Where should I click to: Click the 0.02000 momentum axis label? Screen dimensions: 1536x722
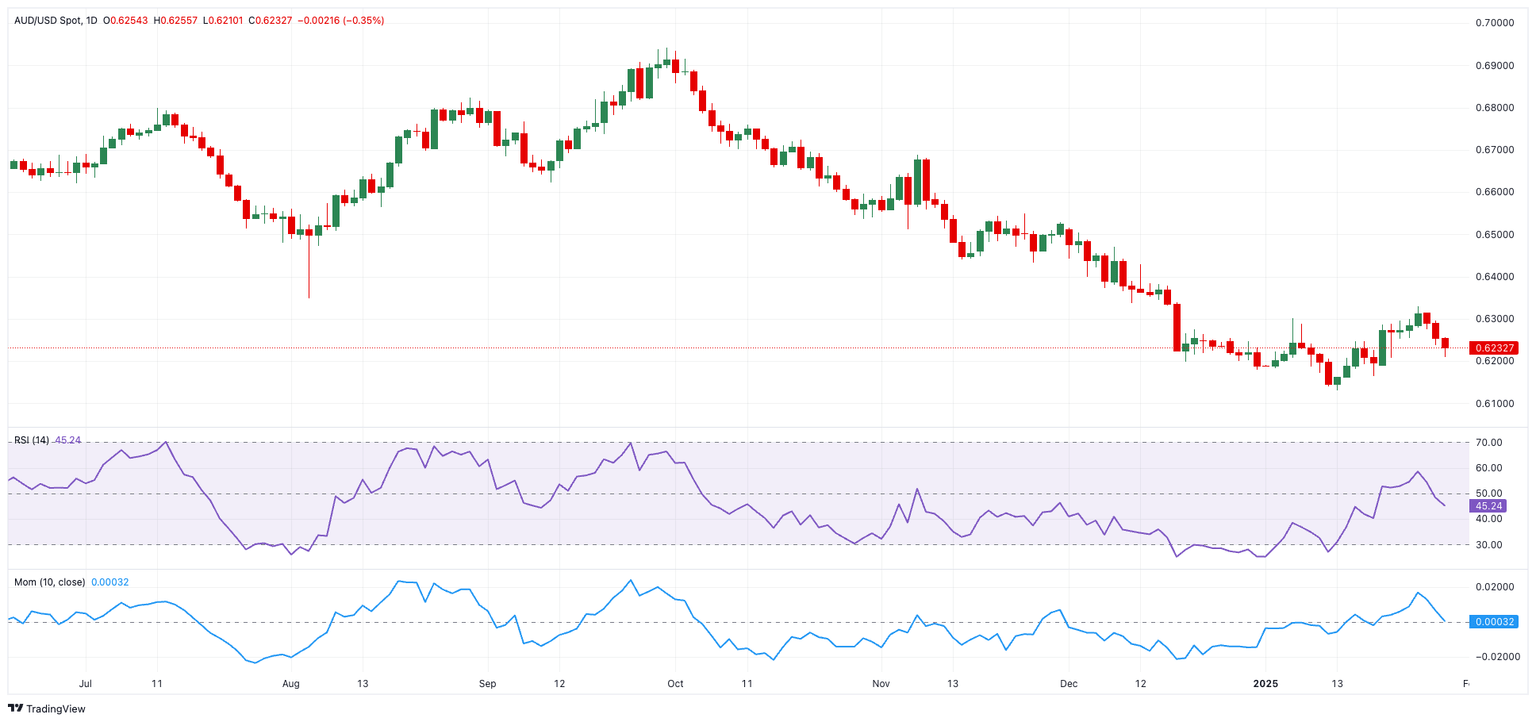1494,587
